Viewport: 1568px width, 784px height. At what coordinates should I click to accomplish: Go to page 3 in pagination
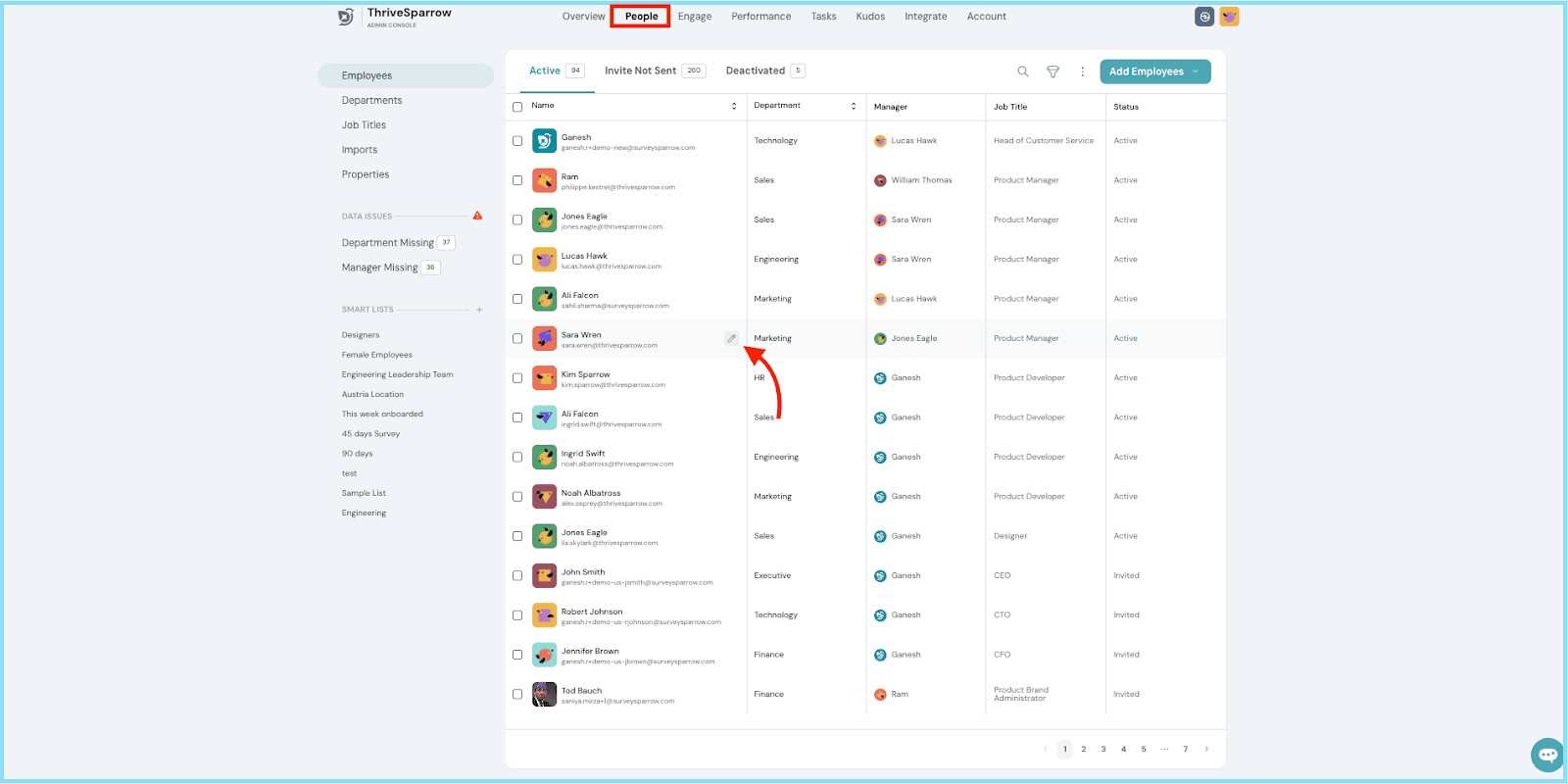click(1103, 750)
